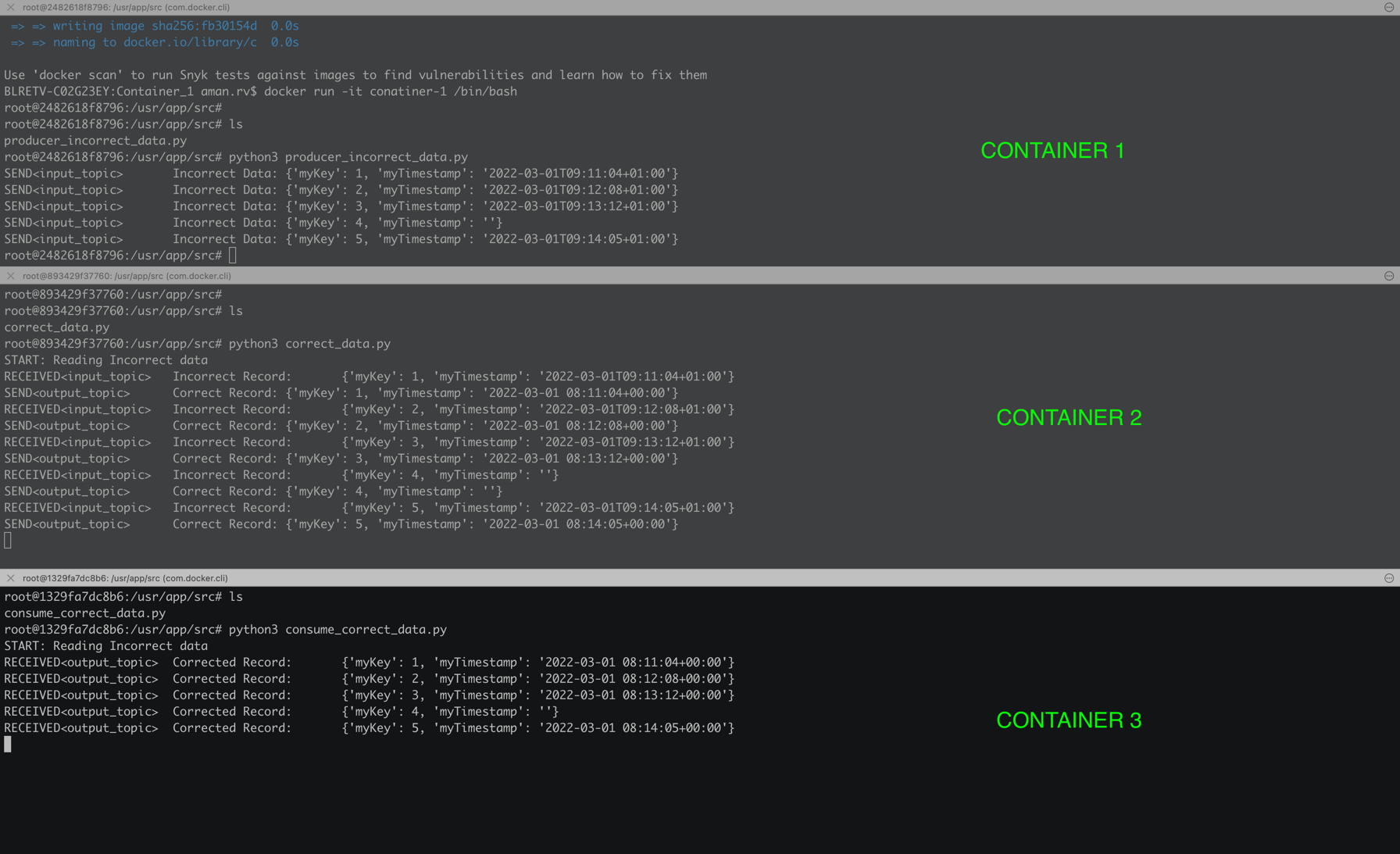Click the 'correct_data.py' ls output line
This screenshot has width=1400, height=854.
tap(57, 327)
